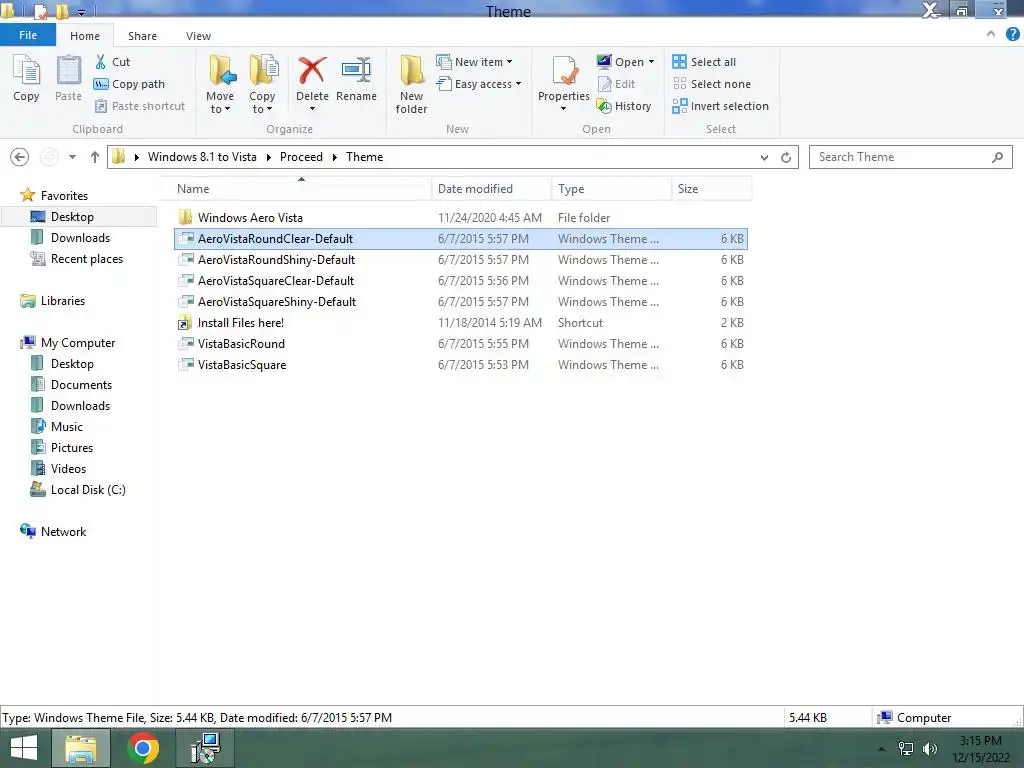Sort by the Type column header
1024x768 pixels.
click(x=611, y=189)
